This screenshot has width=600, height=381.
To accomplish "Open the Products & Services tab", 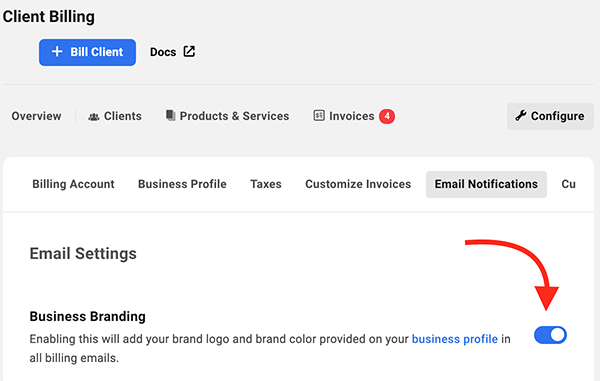I will click(x=227, y=116).
